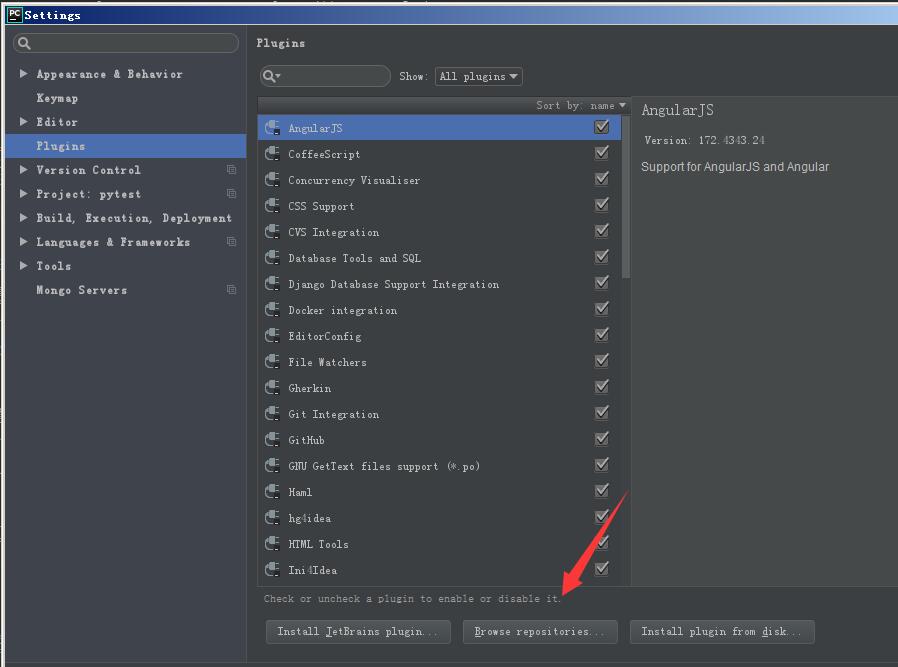Uncheck the Haml plugin
898x667 pixels.
click(x=601, y=491)
